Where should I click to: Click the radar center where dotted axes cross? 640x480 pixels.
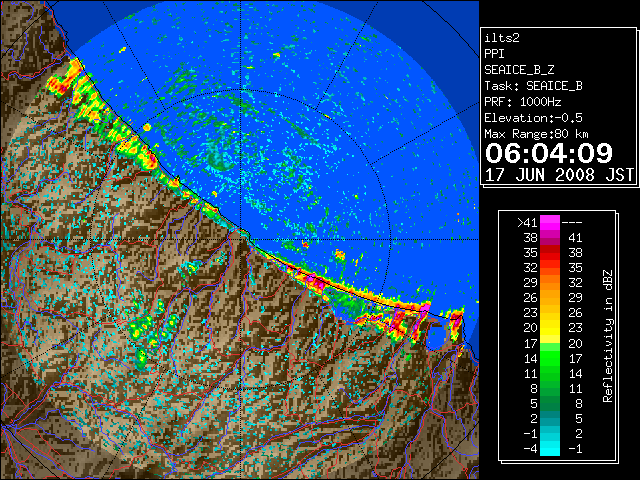click(x=241, y=239)
